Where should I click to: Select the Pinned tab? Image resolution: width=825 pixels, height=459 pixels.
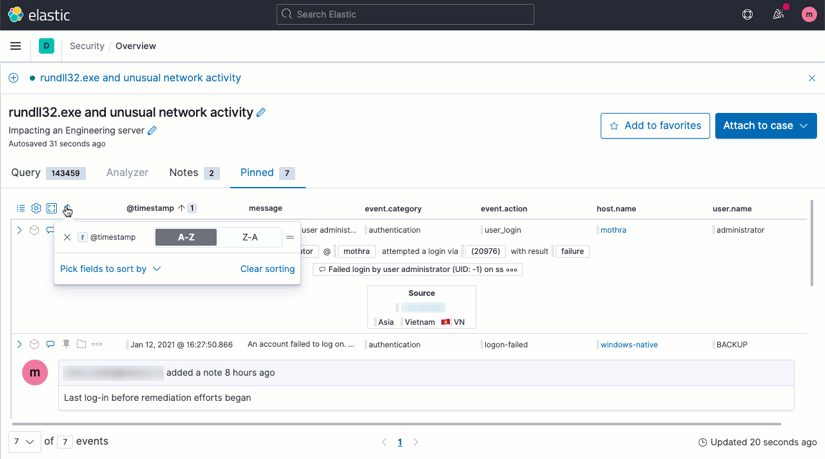tap(267, 173)
